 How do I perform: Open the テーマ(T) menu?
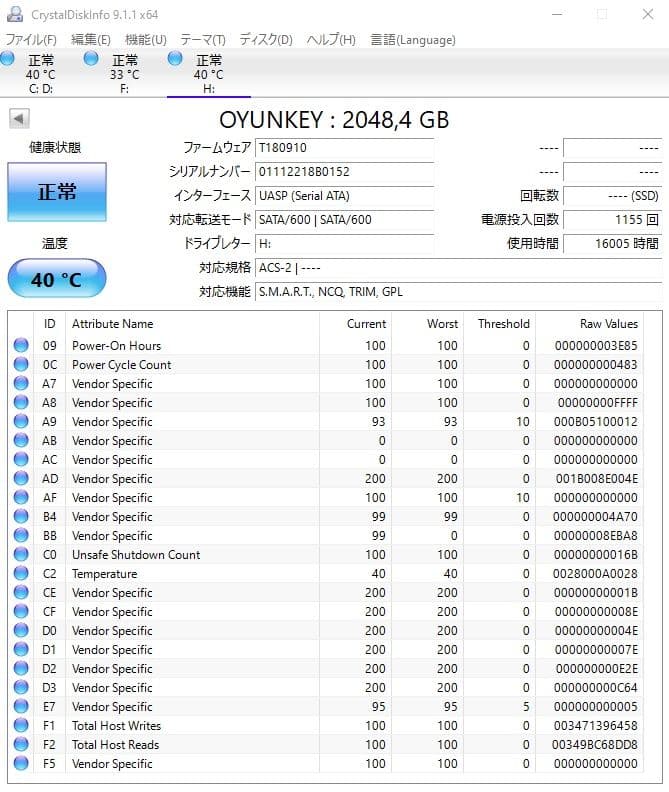203,39
